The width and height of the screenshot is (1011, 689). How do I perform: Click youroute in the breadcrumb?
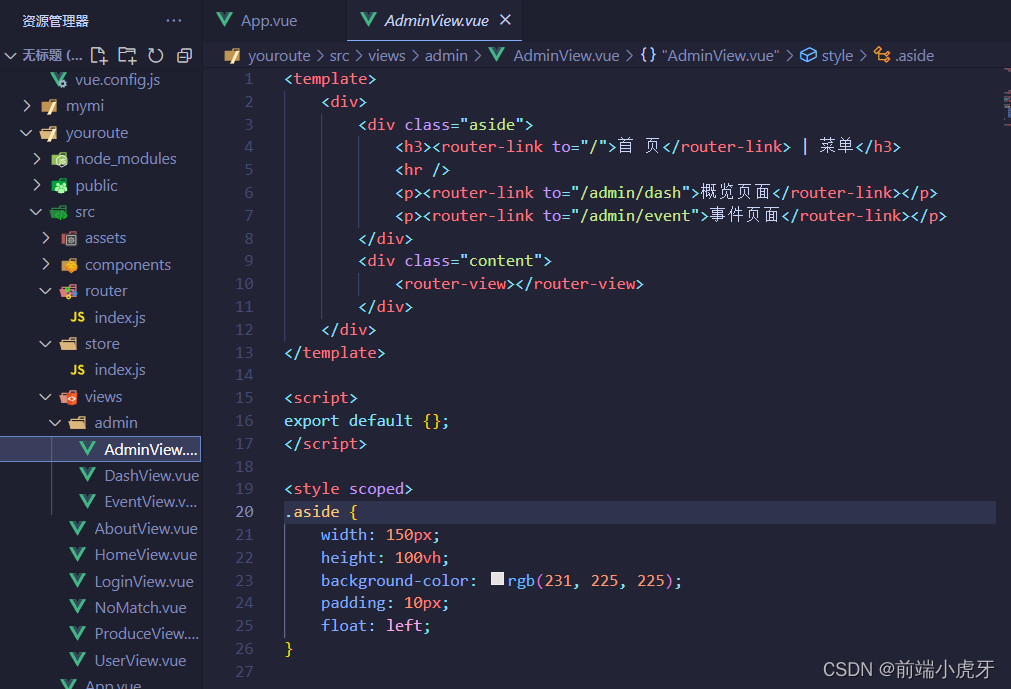pyautogui.click(x=279, y=56)
